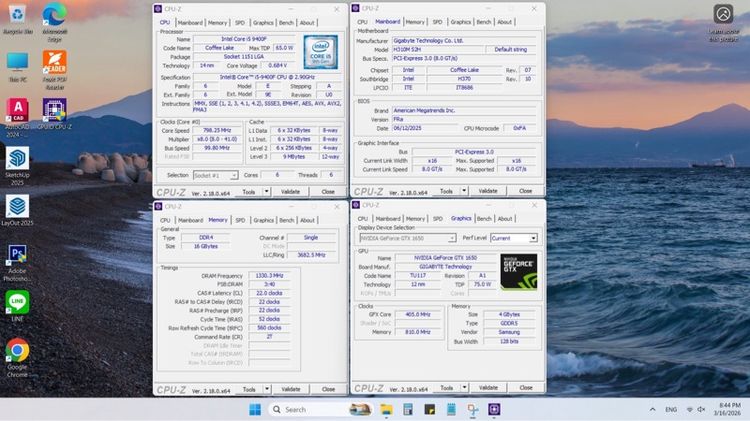Click Validate in the CPU tab window
750x421 pixels.
(x=290, y=192)
